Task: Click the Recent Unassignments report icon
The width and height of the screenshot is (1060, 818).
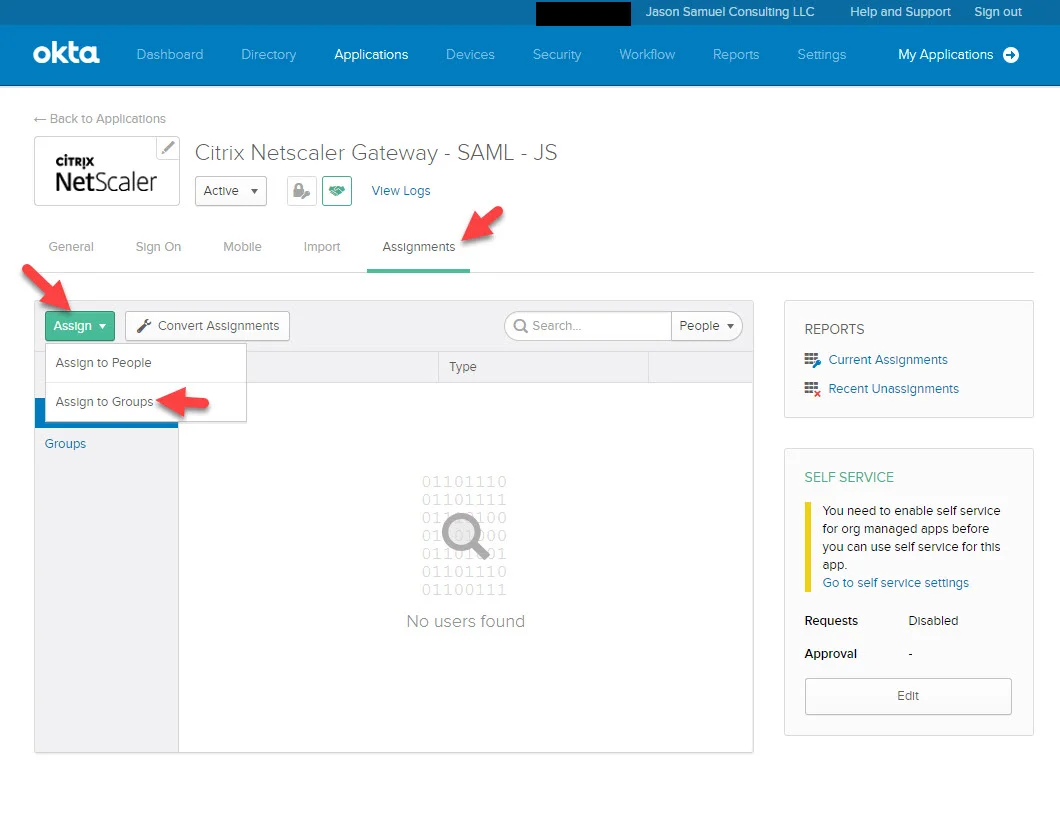Action: (x=812, y=389)
